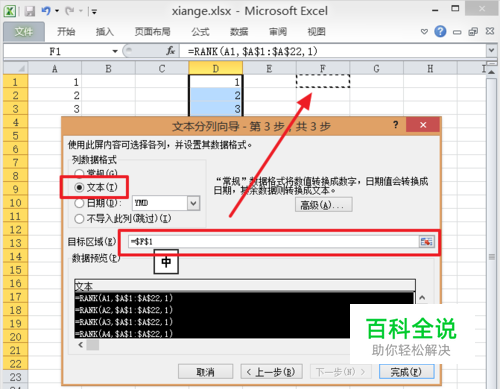Expand the formula bar chevron
The image size is (500, 389).
[491, 51]
